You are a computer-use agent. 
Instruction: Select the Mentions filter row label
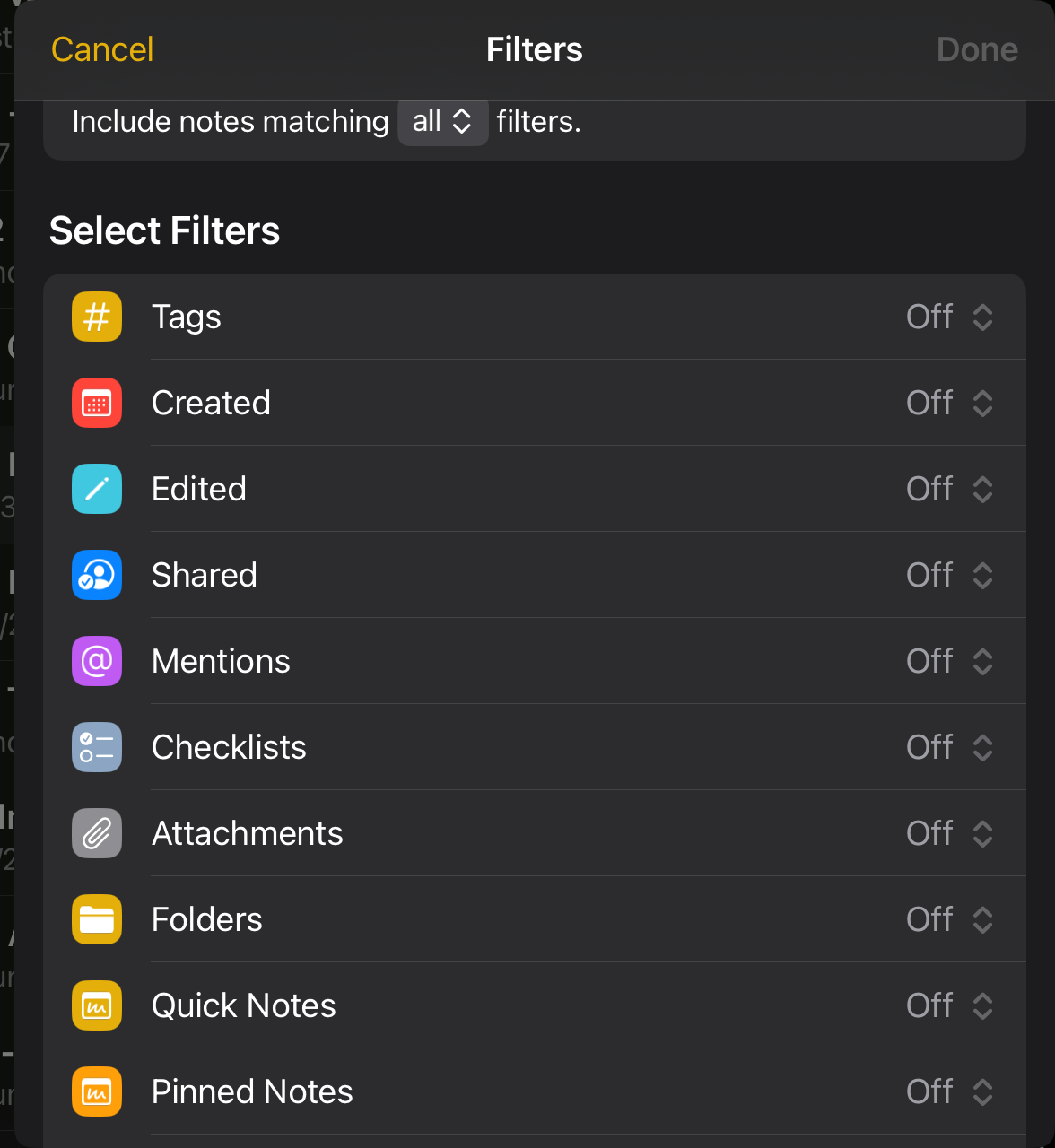point(221,661)
